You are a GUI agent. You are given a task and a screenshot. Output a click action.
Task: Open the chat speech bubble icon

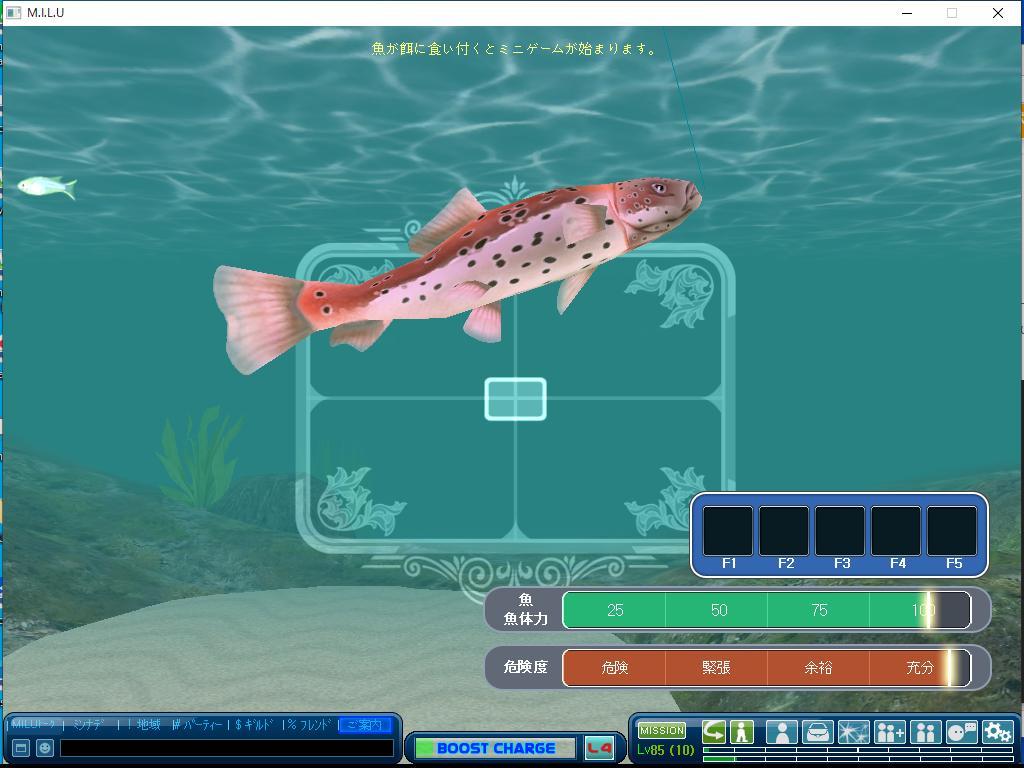961,732
